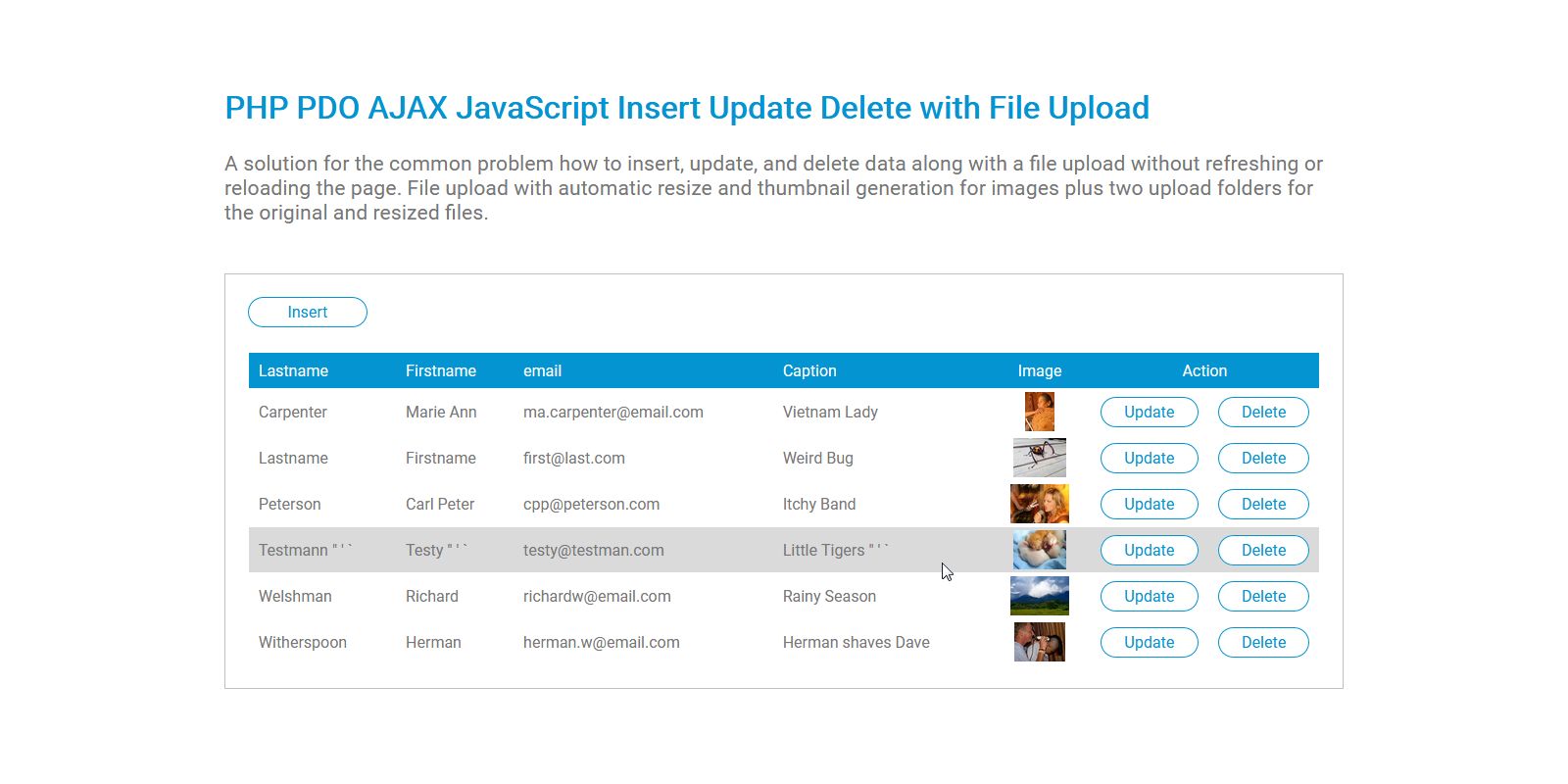Screen dimensions: 1568x784
Task: Delete the first@last.com entry
Action: coord(1263,459)
